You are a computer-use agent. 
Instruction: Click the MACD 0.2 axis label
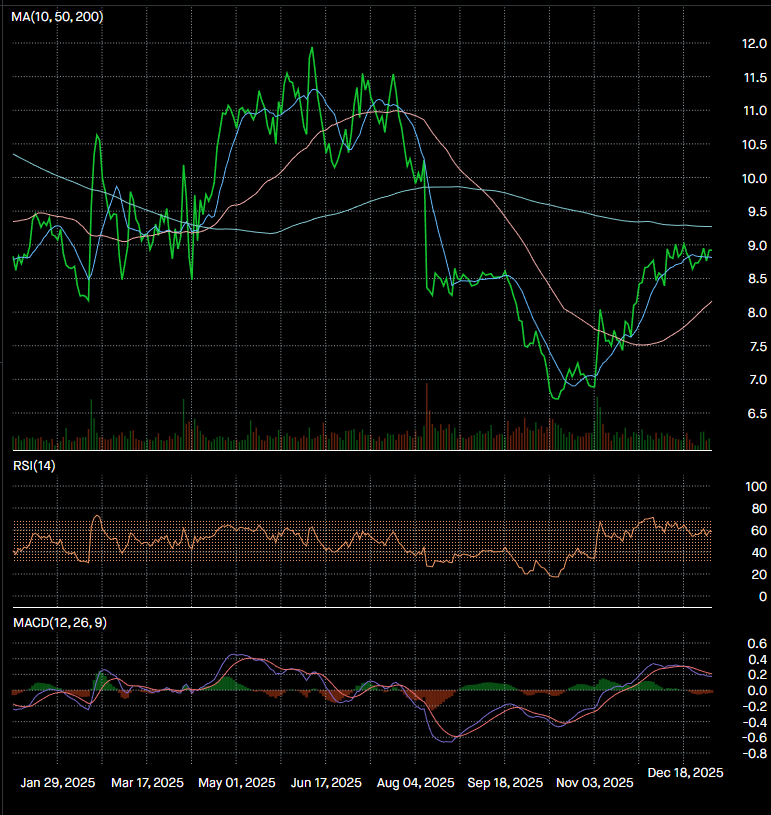[x=757, y=675]
